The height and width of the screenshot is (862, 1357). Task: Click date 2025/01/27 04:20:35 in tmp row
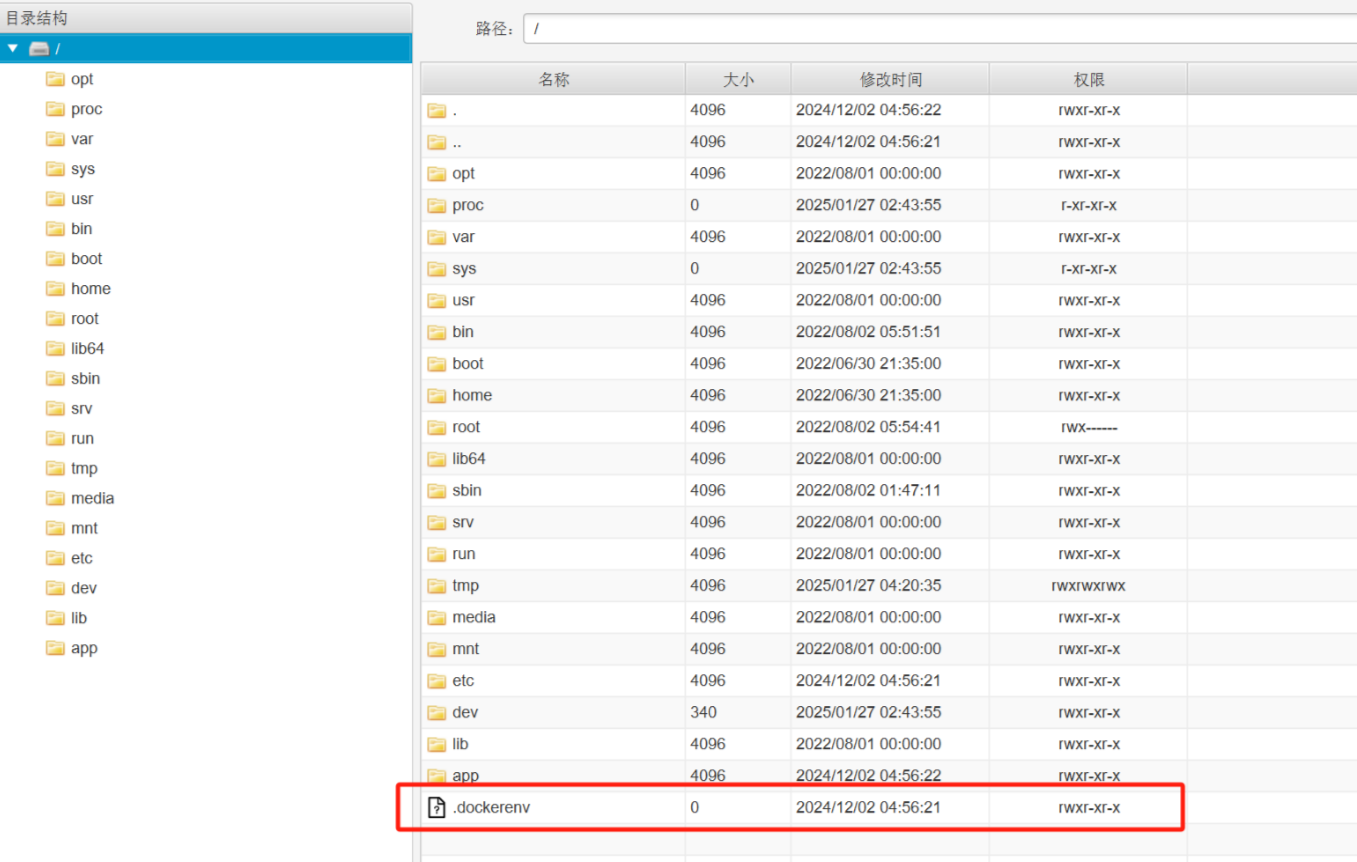pyautogui.click(x=868, y=585)
